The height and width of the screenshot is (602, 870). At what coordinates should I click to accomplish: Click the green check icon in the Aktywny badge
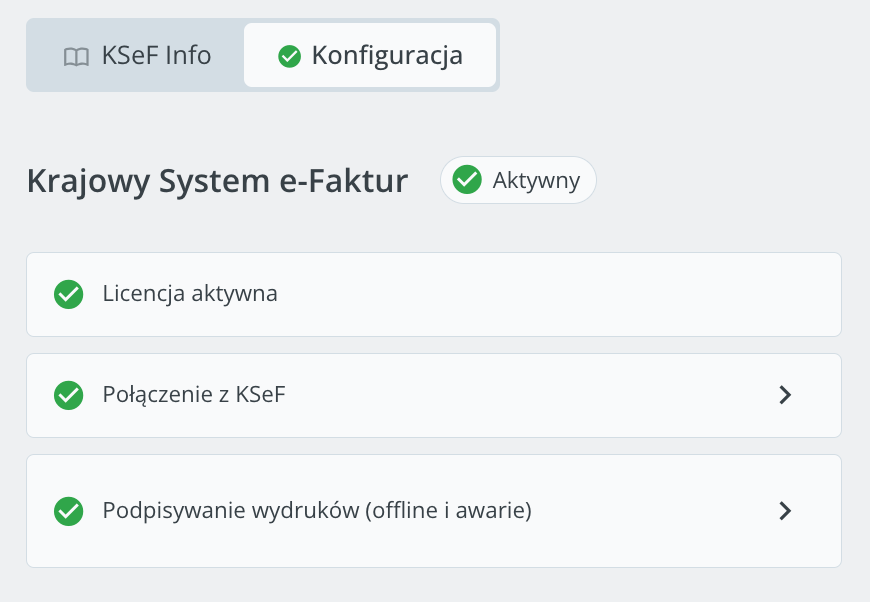click(x=467, y=180)
